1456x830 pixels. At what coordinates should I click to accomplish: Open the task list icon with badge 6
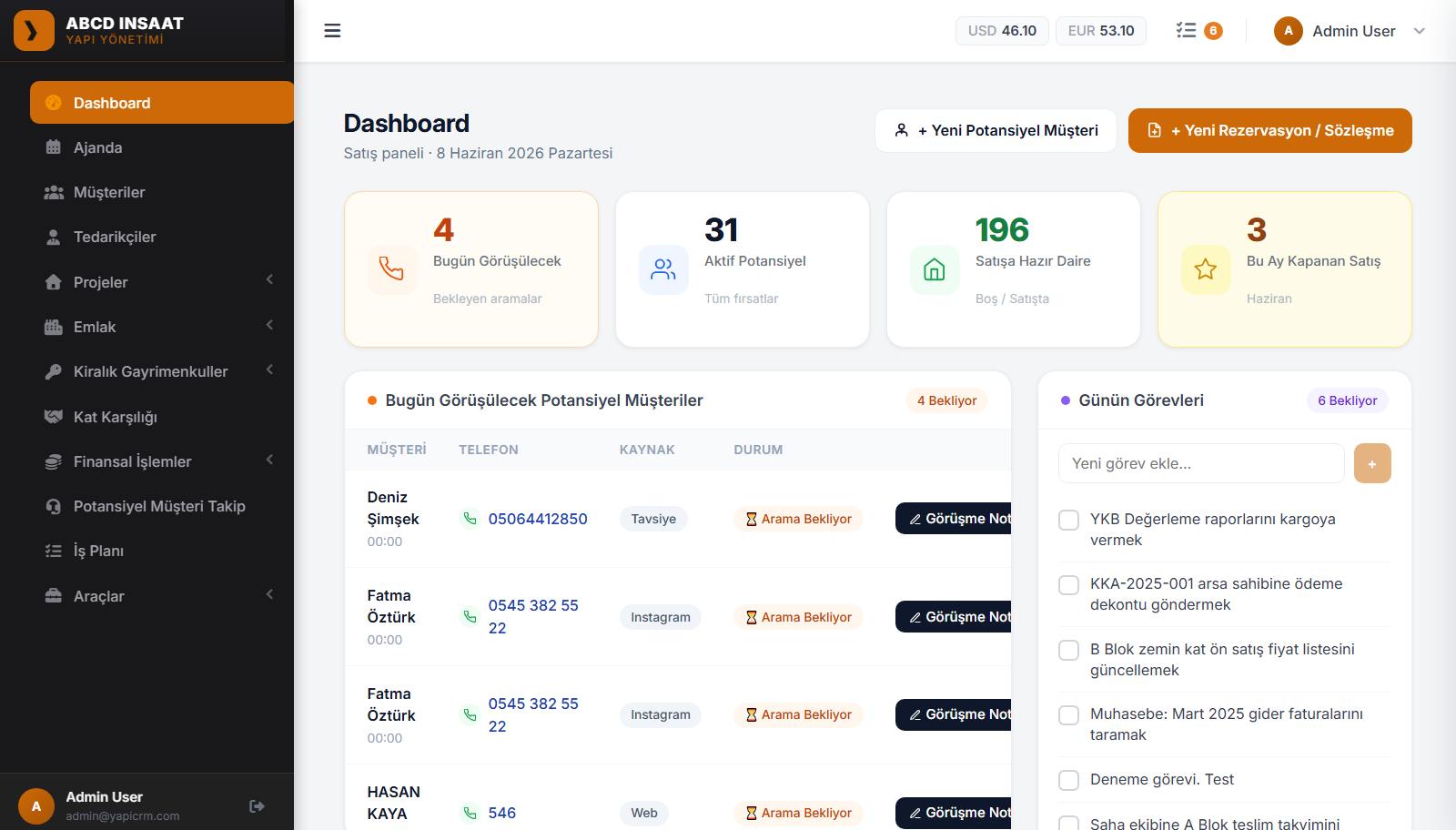(x=1198, y=31)
